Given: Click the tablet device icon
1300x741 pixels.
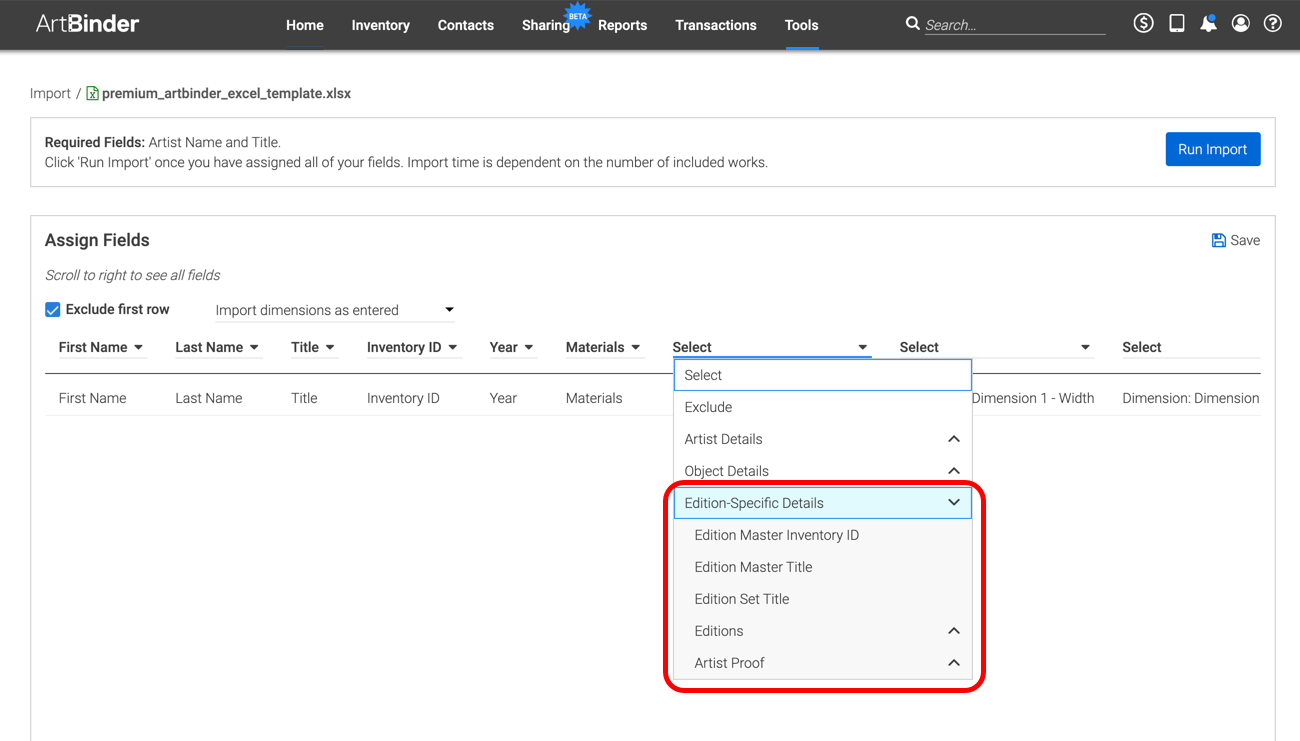Looking at the screenshot, I should click(x=1177, y=23).
